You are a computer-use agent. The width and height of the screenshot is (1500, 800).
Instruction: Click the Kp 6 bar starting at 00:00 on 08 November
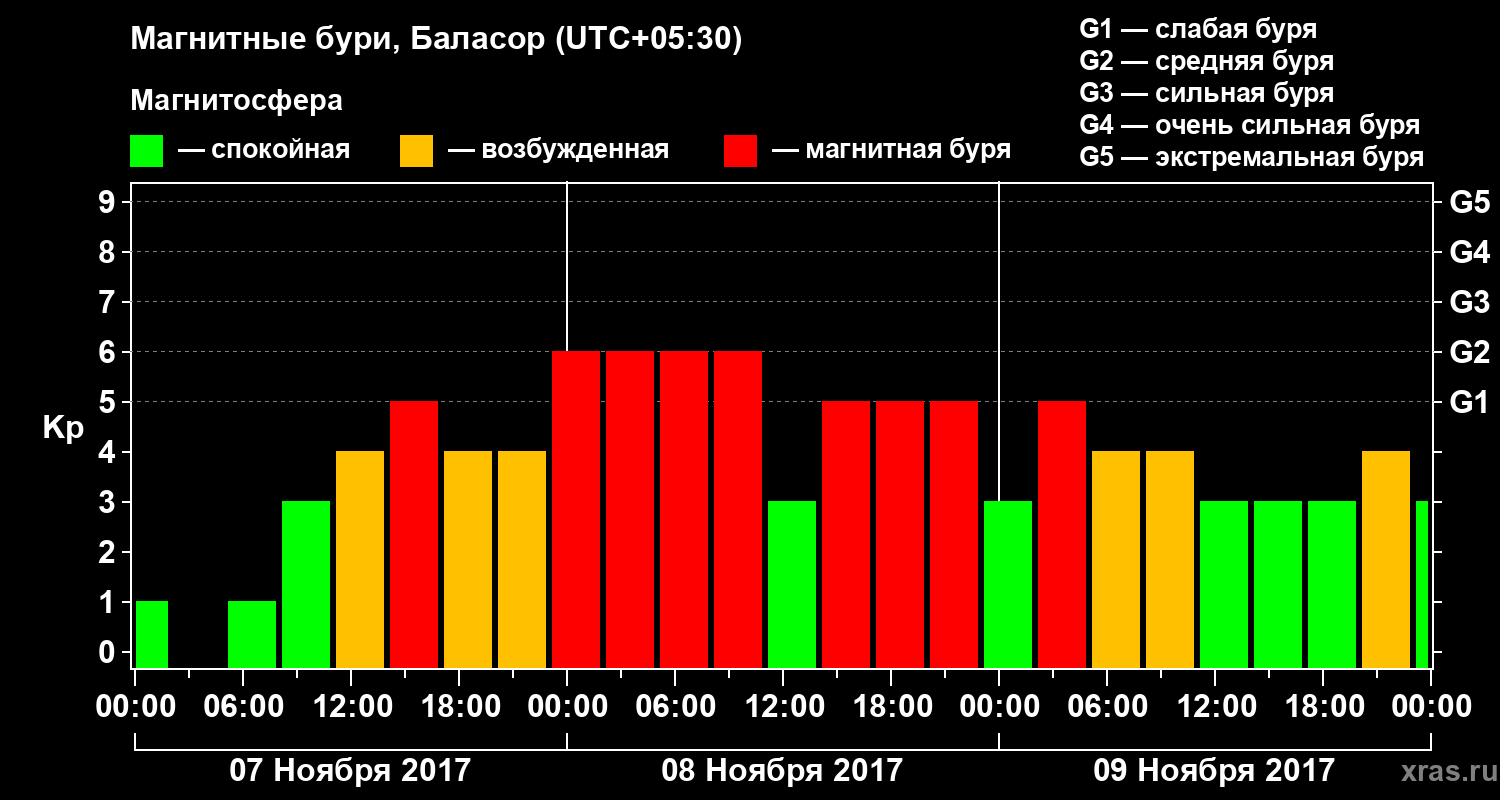576,509
